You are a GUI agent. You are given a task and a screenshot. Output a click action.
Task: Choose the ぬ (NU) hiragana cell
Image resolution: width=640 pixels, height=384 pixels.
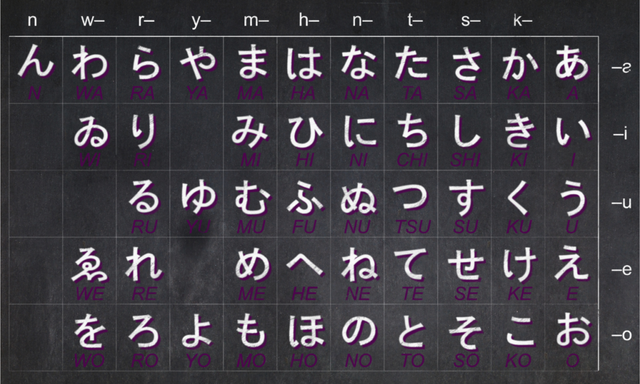tap(358, 204)
